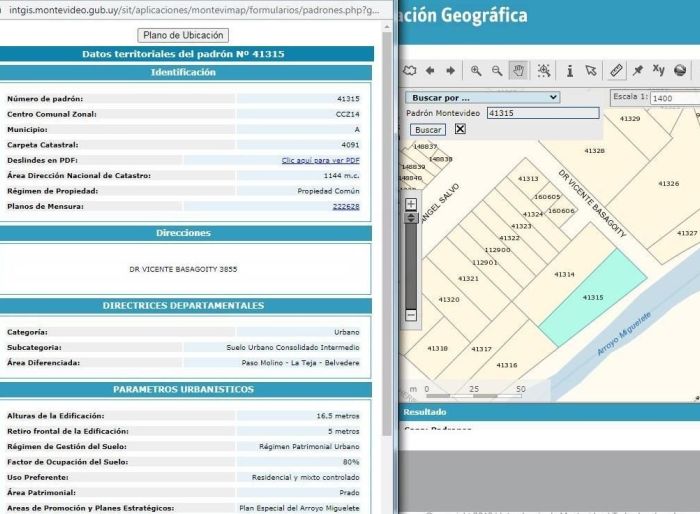Click the map zoom slider handle
The height and width of the screenshot is (514, 700).
click(x=411, y=218)
